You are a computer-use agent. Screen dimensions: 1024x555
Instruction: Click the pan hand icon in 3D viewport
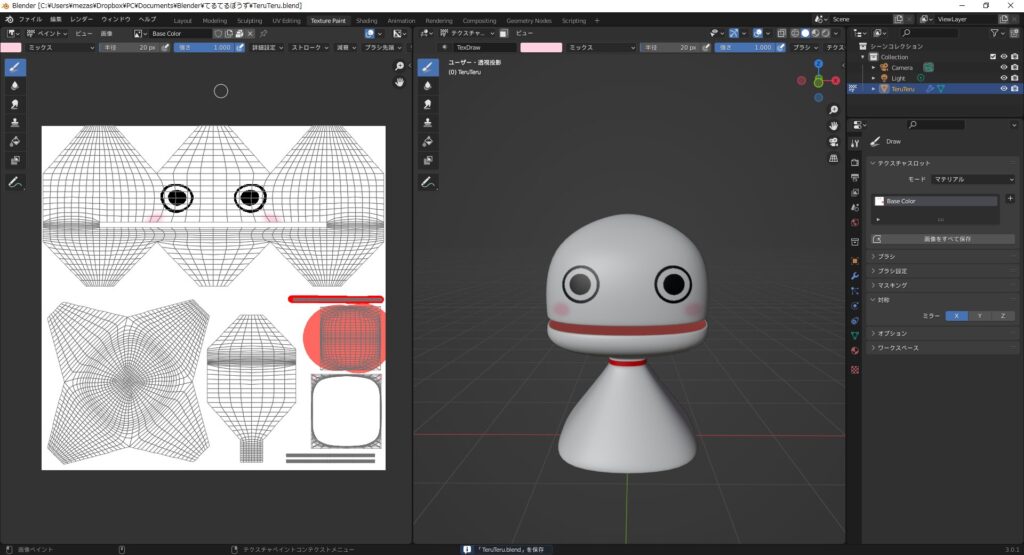(x=834, y=126)
